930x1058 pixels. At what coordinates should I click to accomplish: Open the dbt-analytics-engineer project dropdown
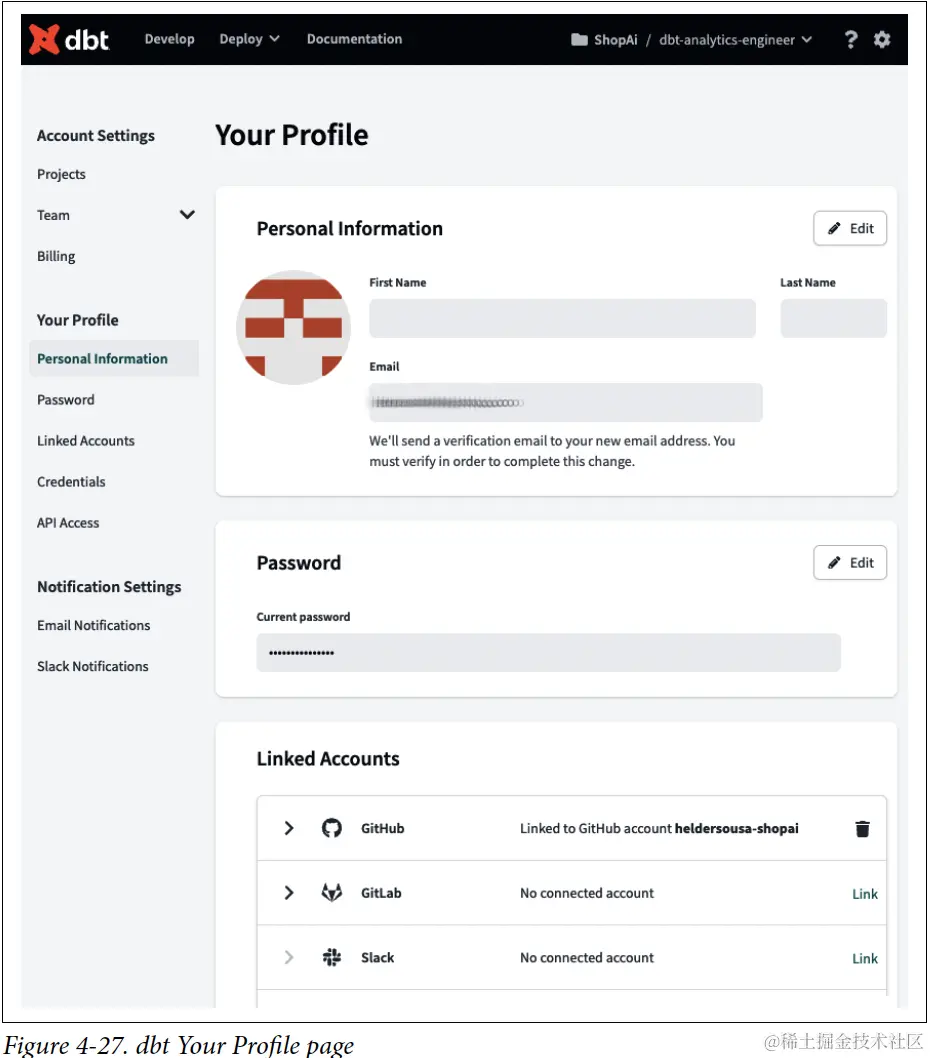[735, 40]
